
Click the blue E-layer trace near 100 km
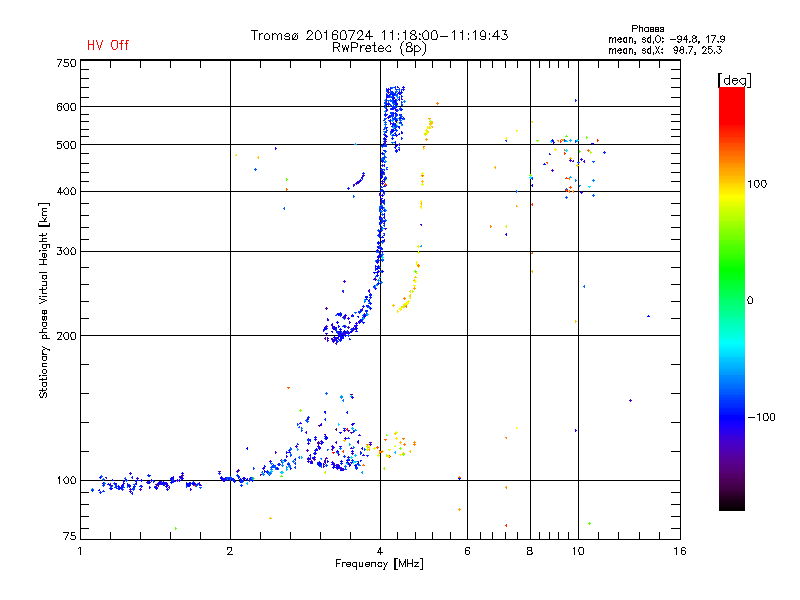tap(148, 483)
